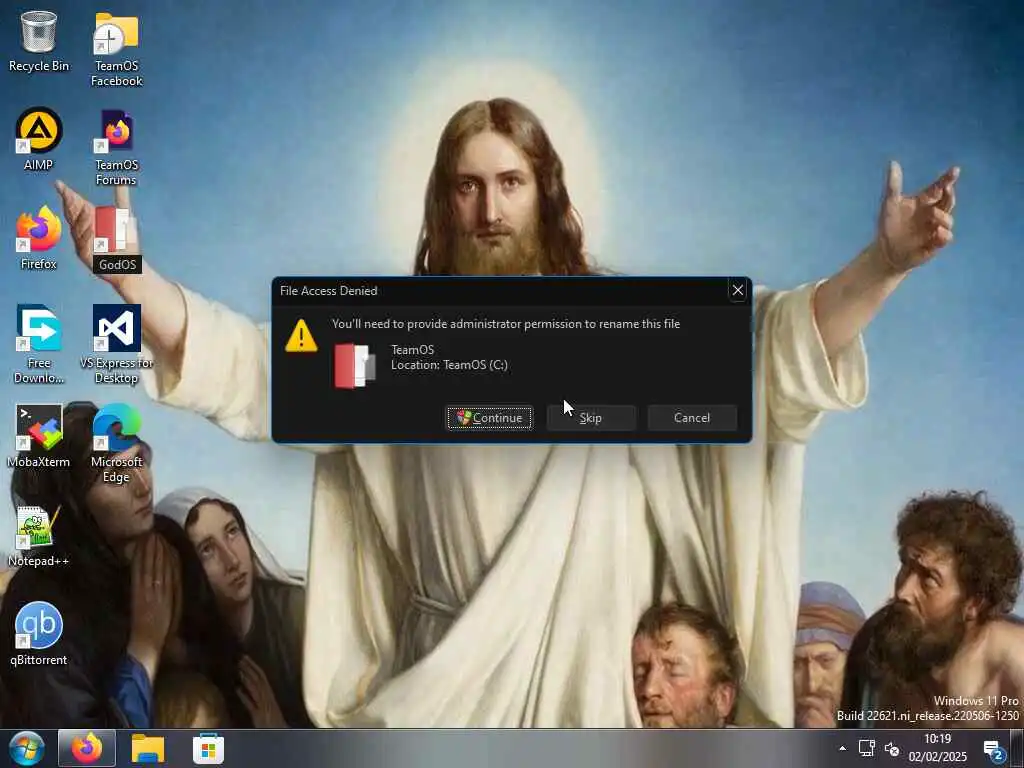
Task: Open the Start menu orb
Action: 27,748
